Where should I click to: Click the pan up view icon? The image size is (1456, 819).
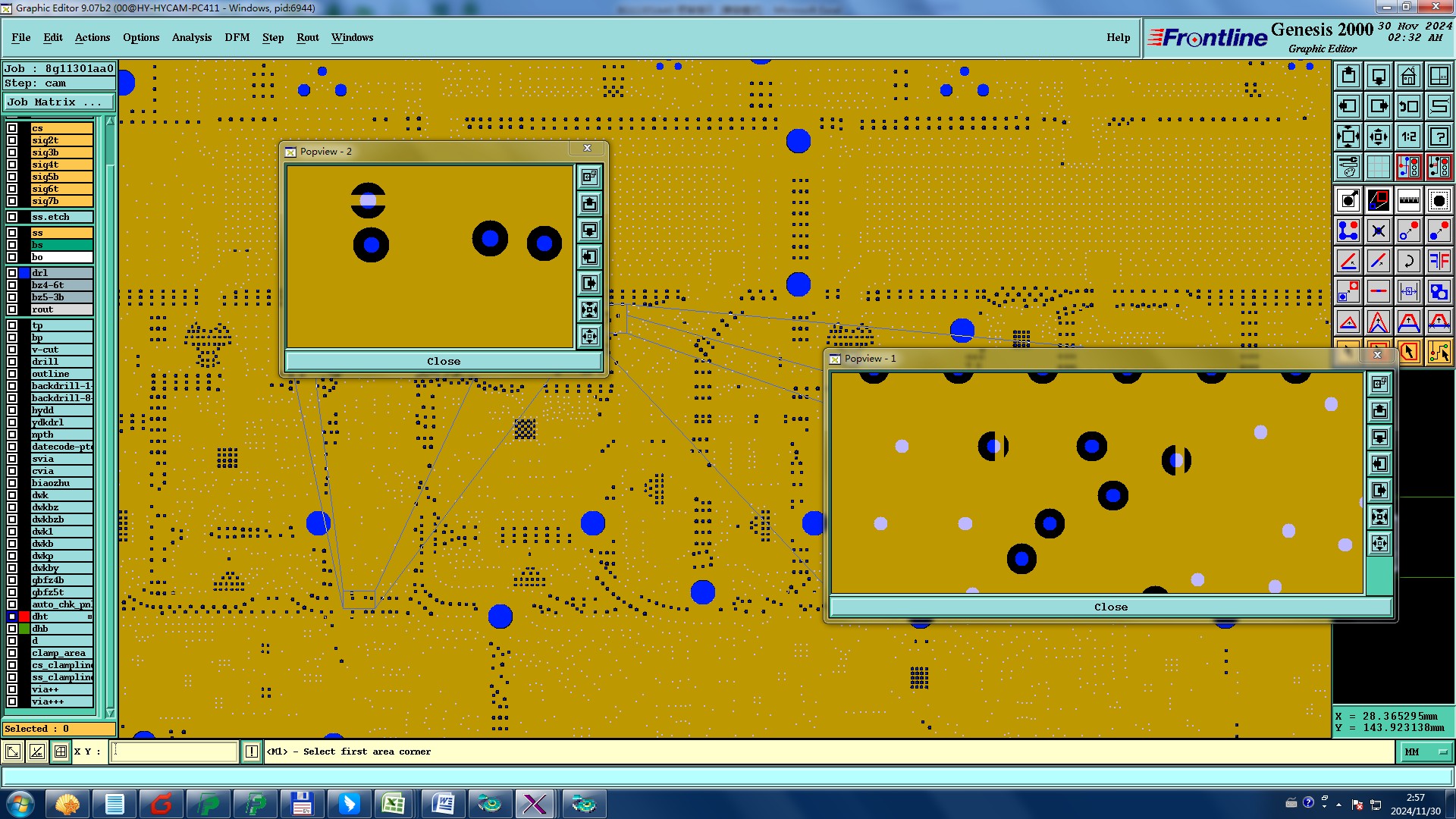click(x=1348, y=76)
